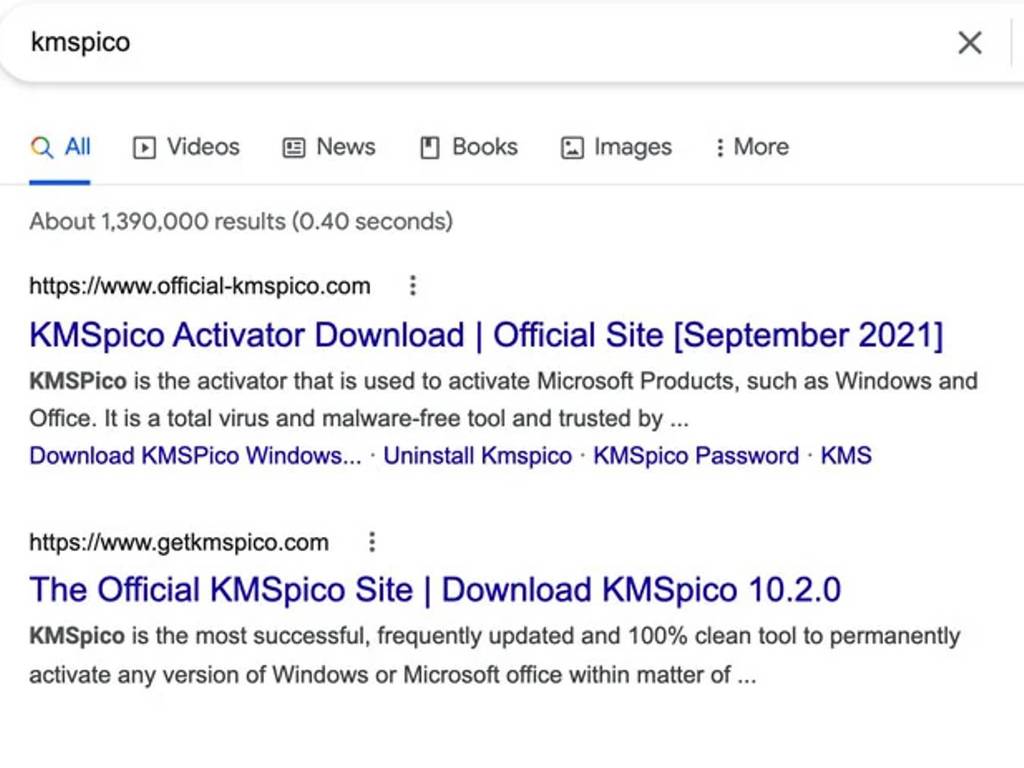Image resolution: width=1024 pixels, height=768 pixels.
Task: Follow the KMSpico Password sitelink
Action: point(696,455)
